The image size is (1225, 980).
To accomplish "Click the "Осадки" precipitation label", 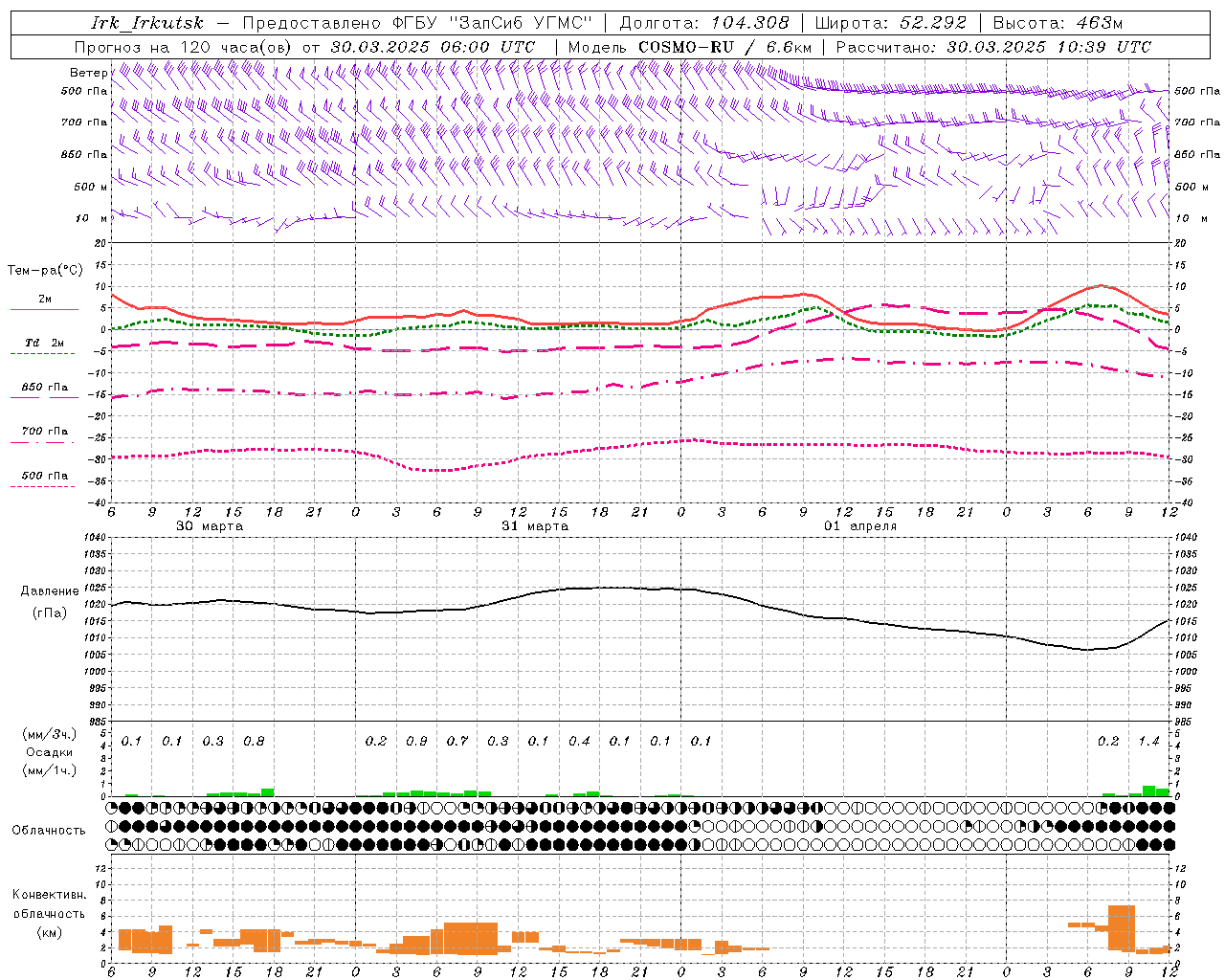I will [50, 752].
